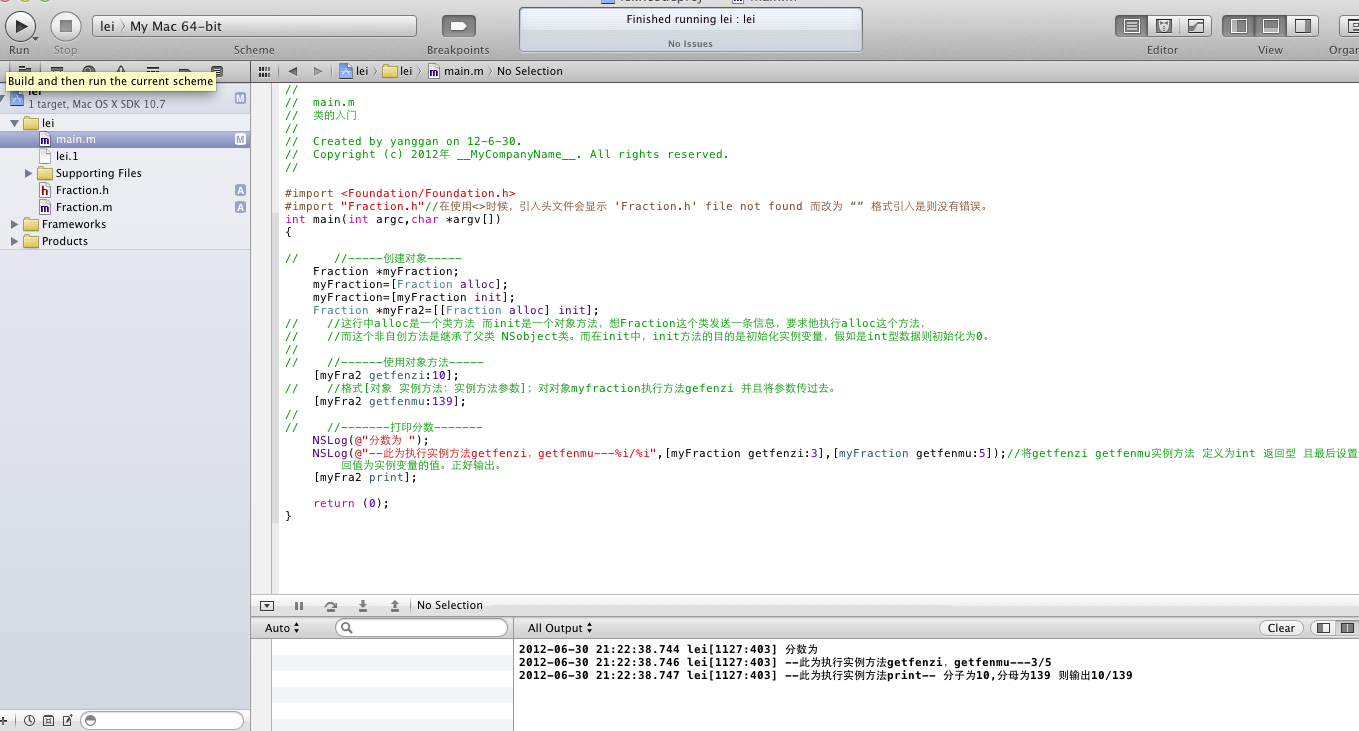Viewport: 1359px width, 731px height.
Task: Select Supporting Files folder in navigator
Action: (125, 173)
